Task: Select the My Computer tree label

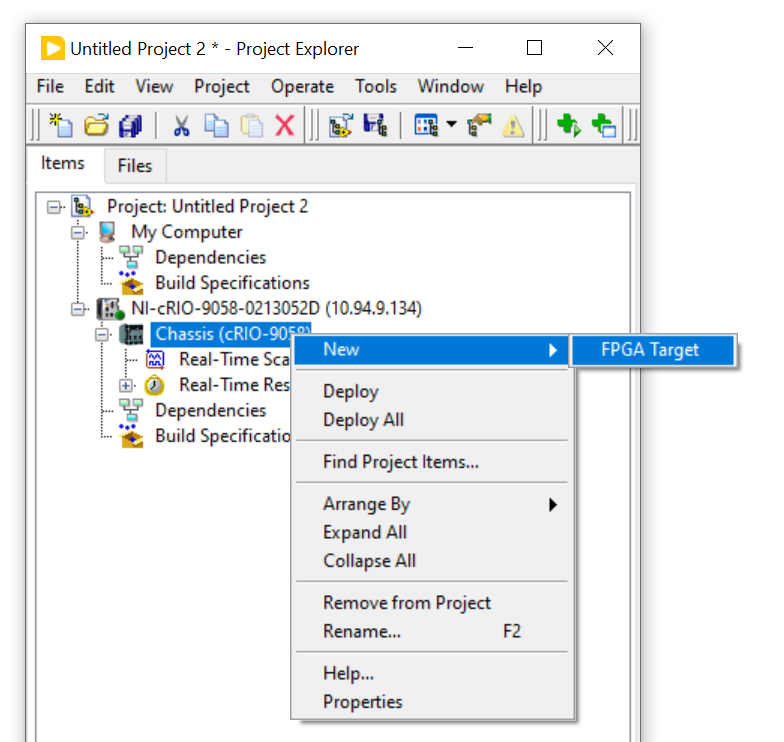Action: click(x=186, y=232)
